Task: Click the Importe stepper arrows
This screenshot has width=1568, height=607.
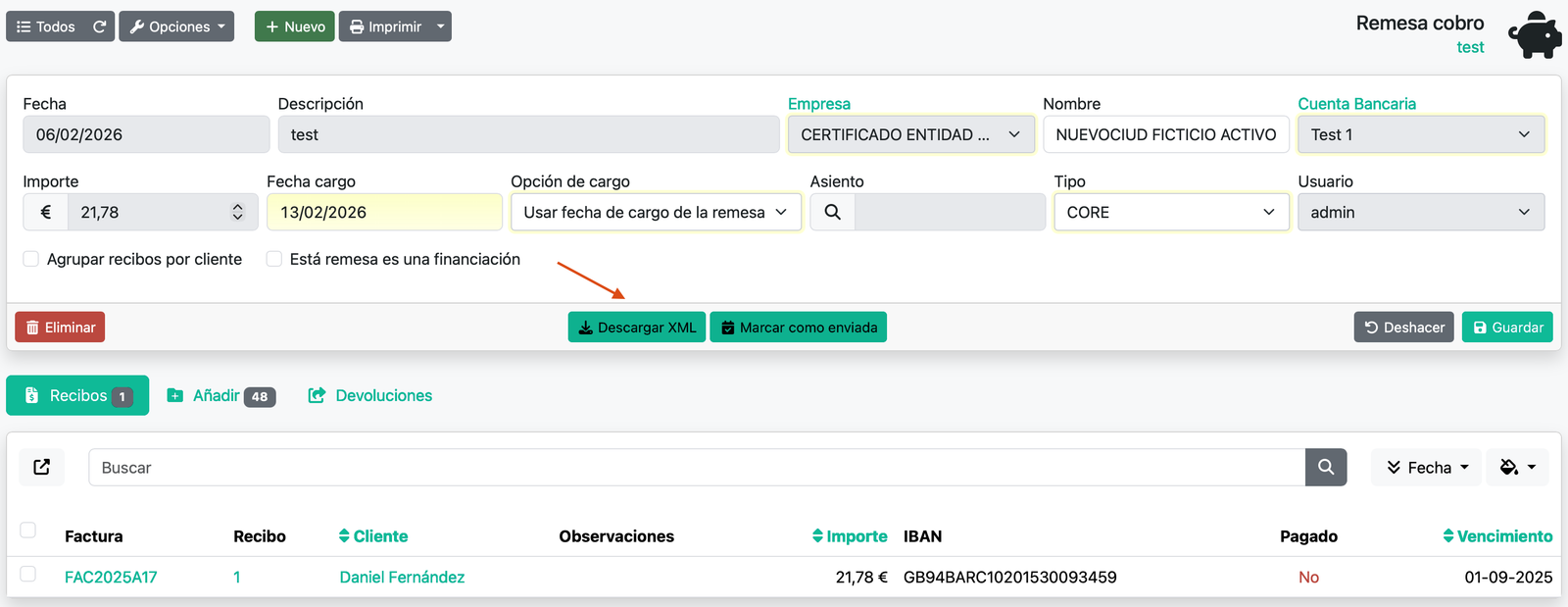Action: (237, 212)
